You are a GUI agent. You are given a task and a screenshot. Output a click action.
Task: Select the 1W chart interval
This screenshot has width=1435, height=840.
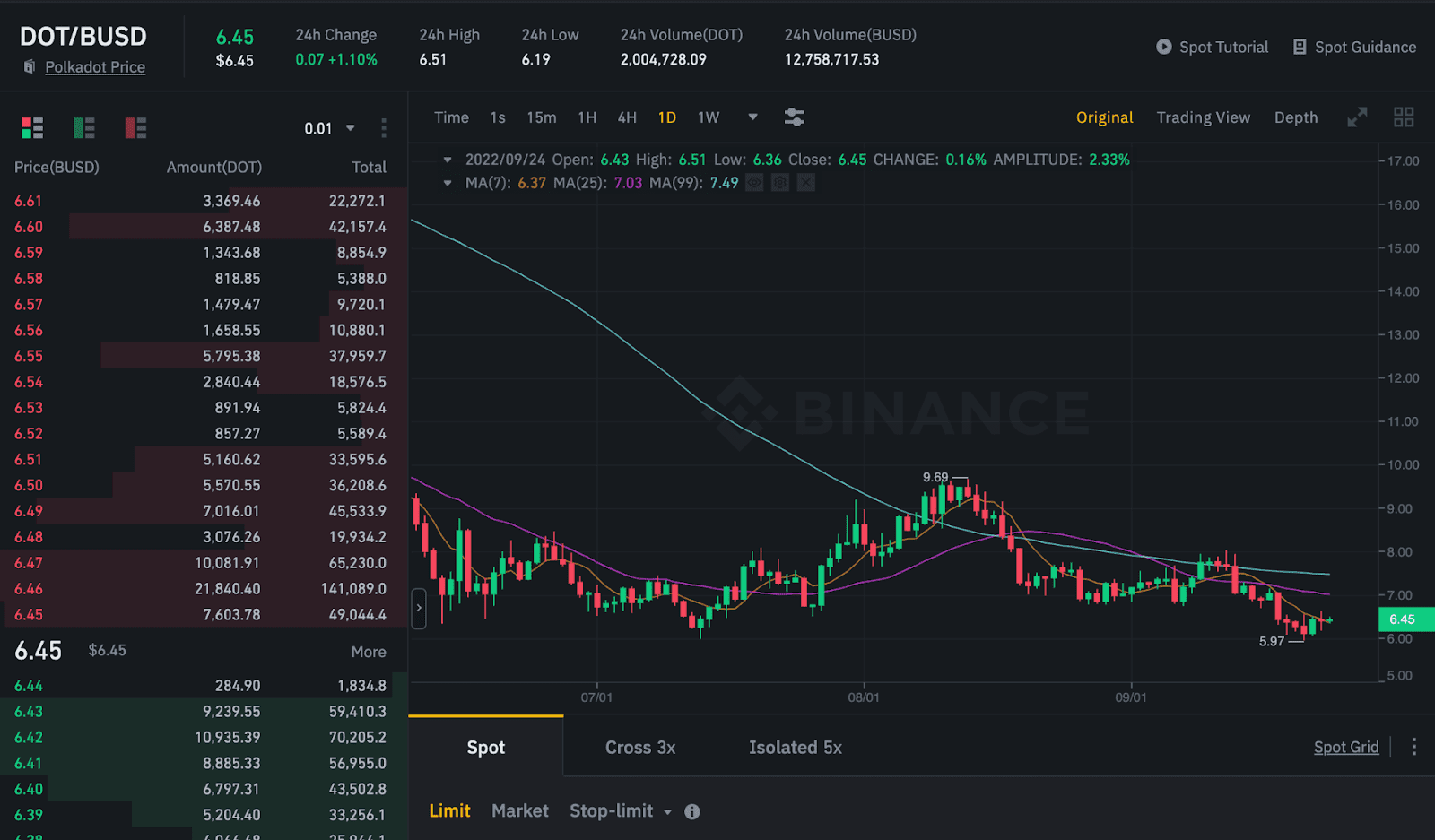pos(709,117)
